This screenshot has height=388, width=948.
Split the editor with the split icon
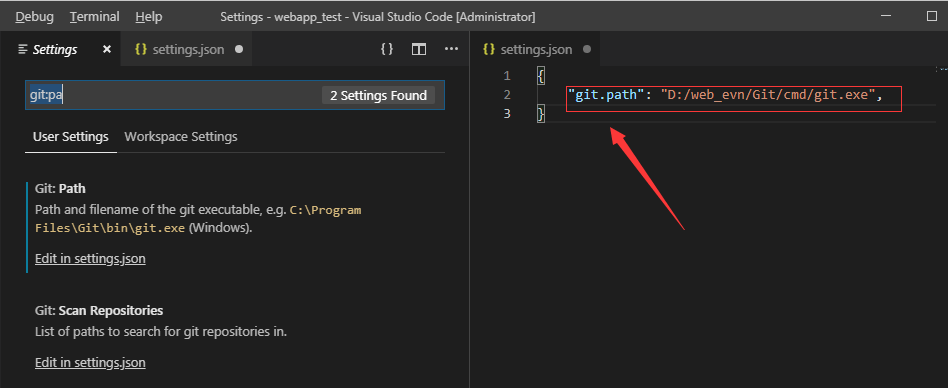tap(419, 49)
